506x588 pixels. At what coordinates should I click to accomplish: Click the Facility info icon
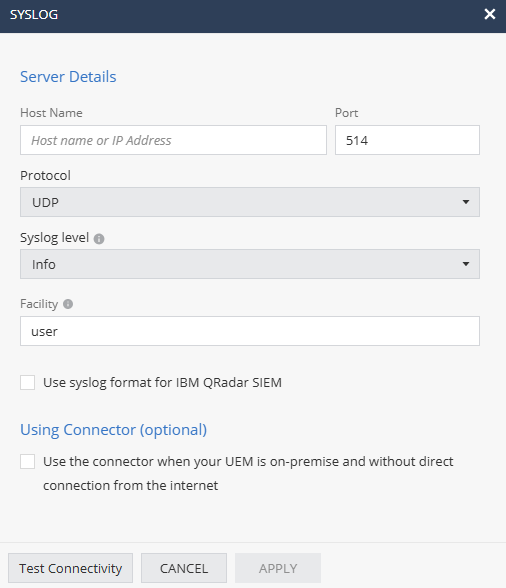[x=68, y=304]
